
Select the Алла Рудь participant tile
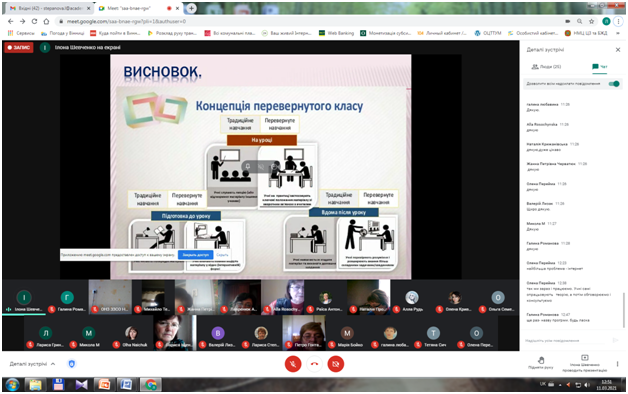pos(412,297)
